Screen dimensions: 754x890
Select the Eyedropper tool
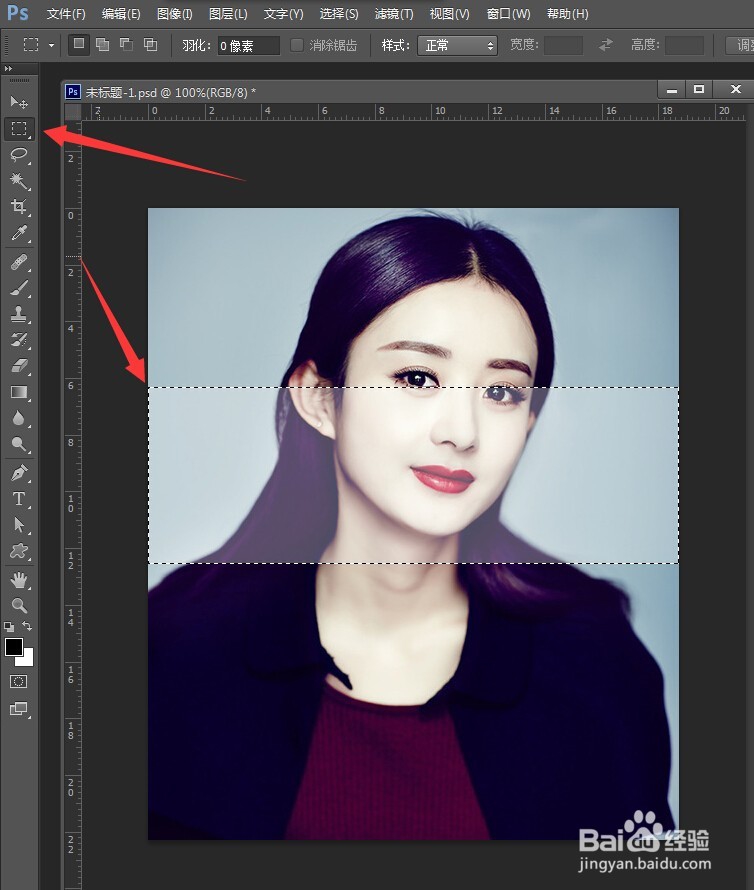point(19,233)
